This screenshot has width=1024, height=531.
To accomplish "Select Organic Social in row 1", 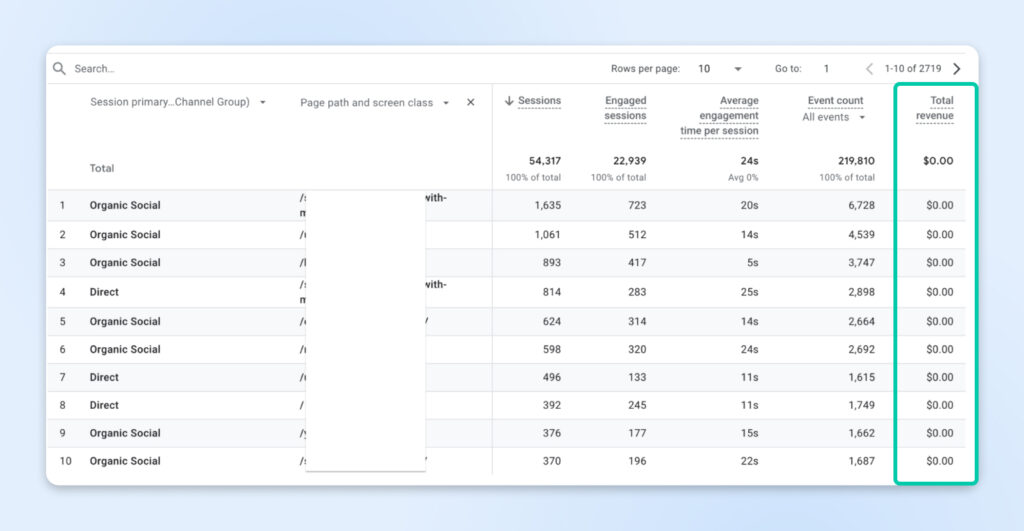I will click(x=125, y=206).
